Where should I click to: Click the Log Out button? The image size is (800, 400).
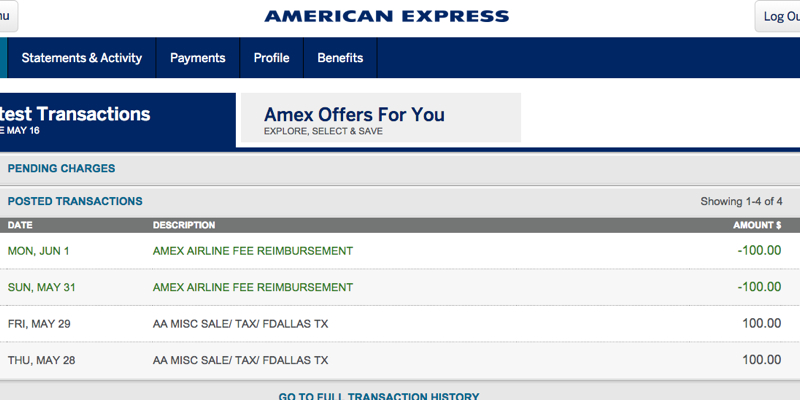(778, 16)
